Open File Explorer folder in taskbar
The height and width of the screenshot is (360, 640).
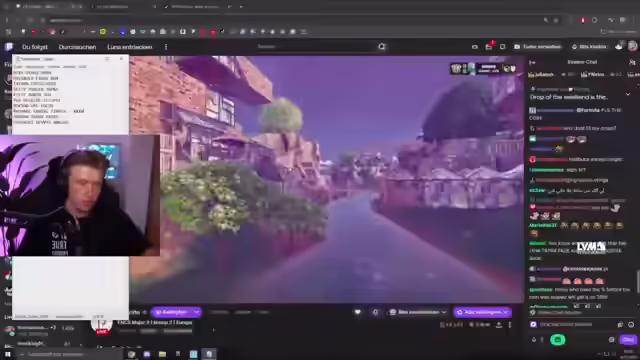point(162,354)
